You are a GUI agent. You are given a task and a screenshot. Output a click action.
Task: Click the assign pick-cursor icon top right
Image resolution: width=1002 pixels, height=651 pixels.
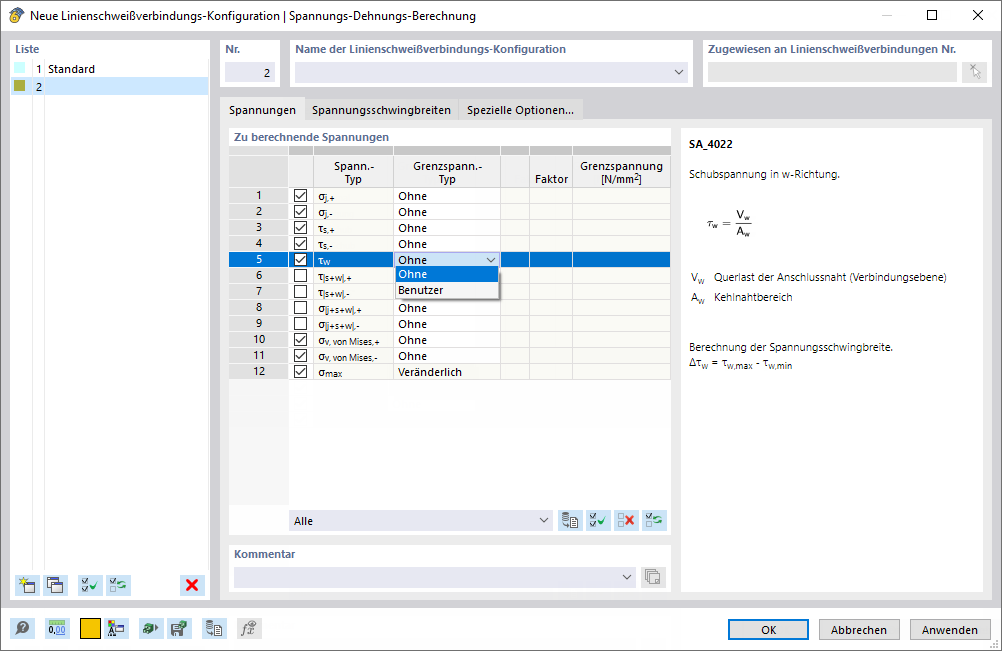click(x=975, y=72)
